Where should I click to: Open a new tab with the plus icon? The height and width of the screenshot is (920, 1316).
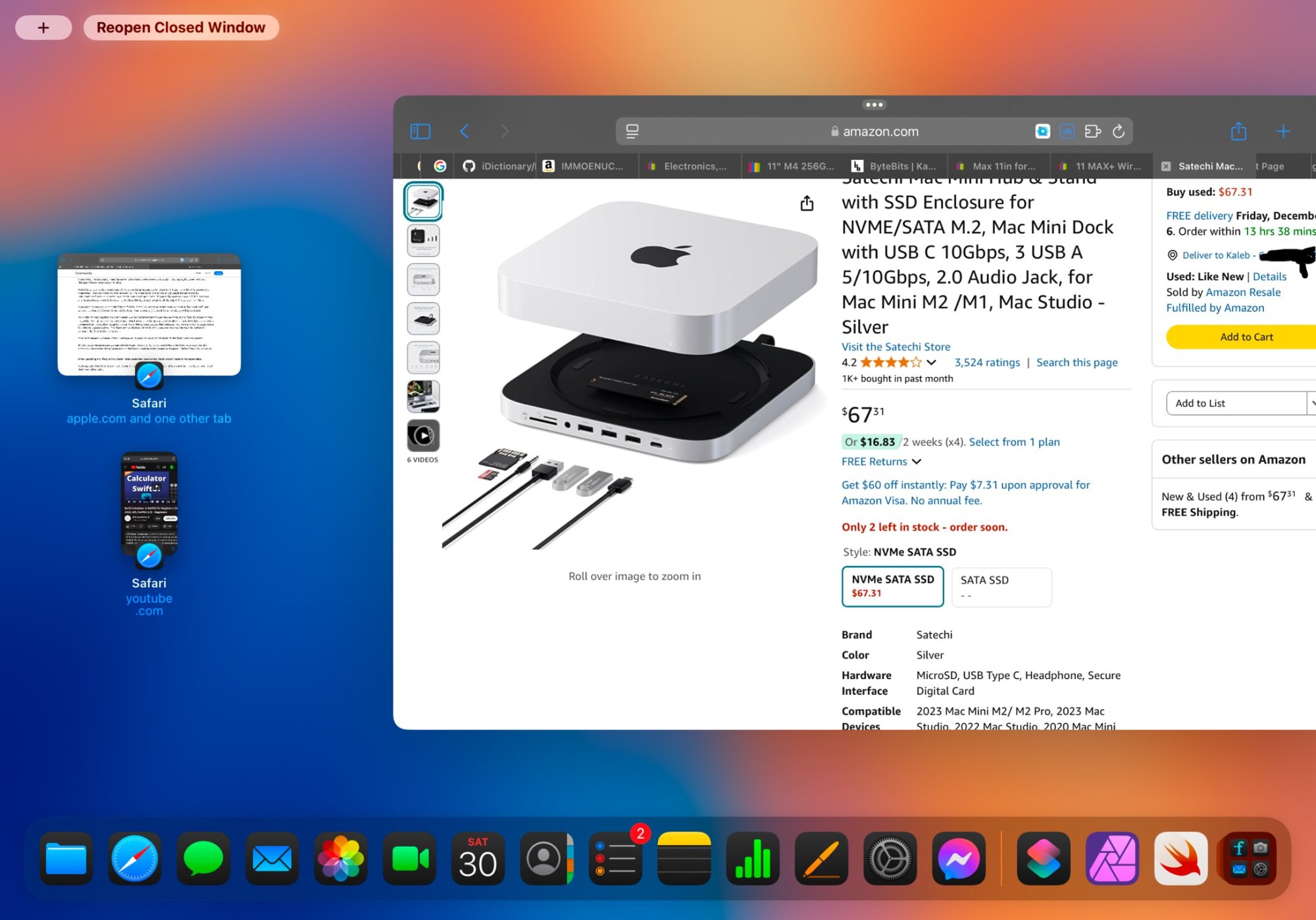coord(1283,132)
